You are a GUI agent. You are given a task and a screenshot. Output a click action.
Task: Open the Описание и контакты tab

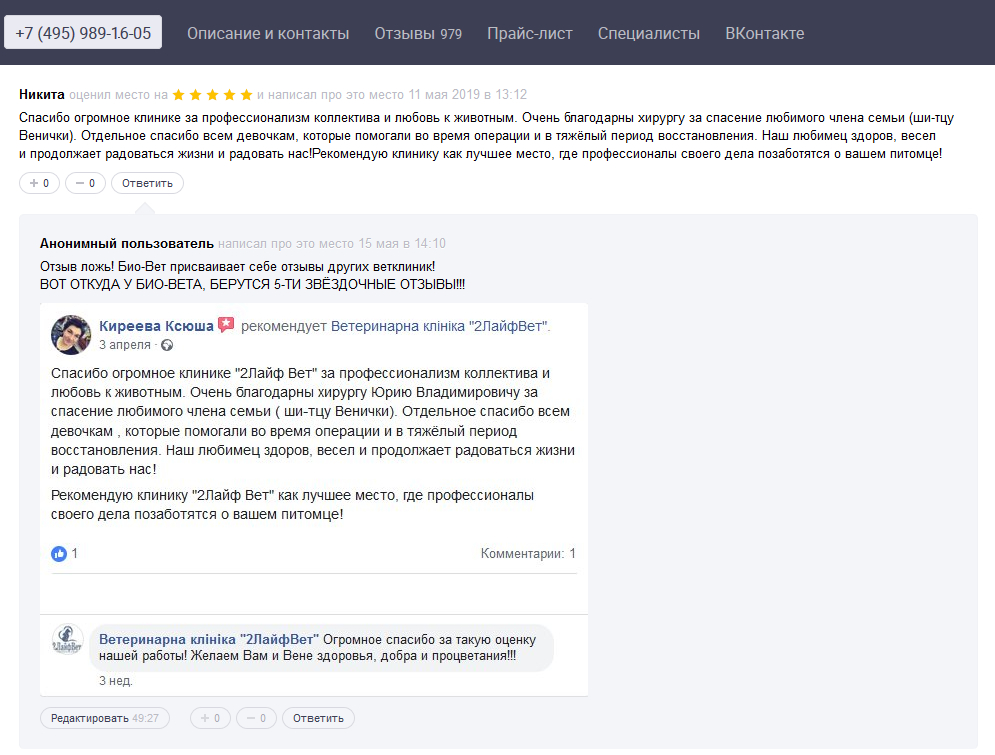[268, 33]
